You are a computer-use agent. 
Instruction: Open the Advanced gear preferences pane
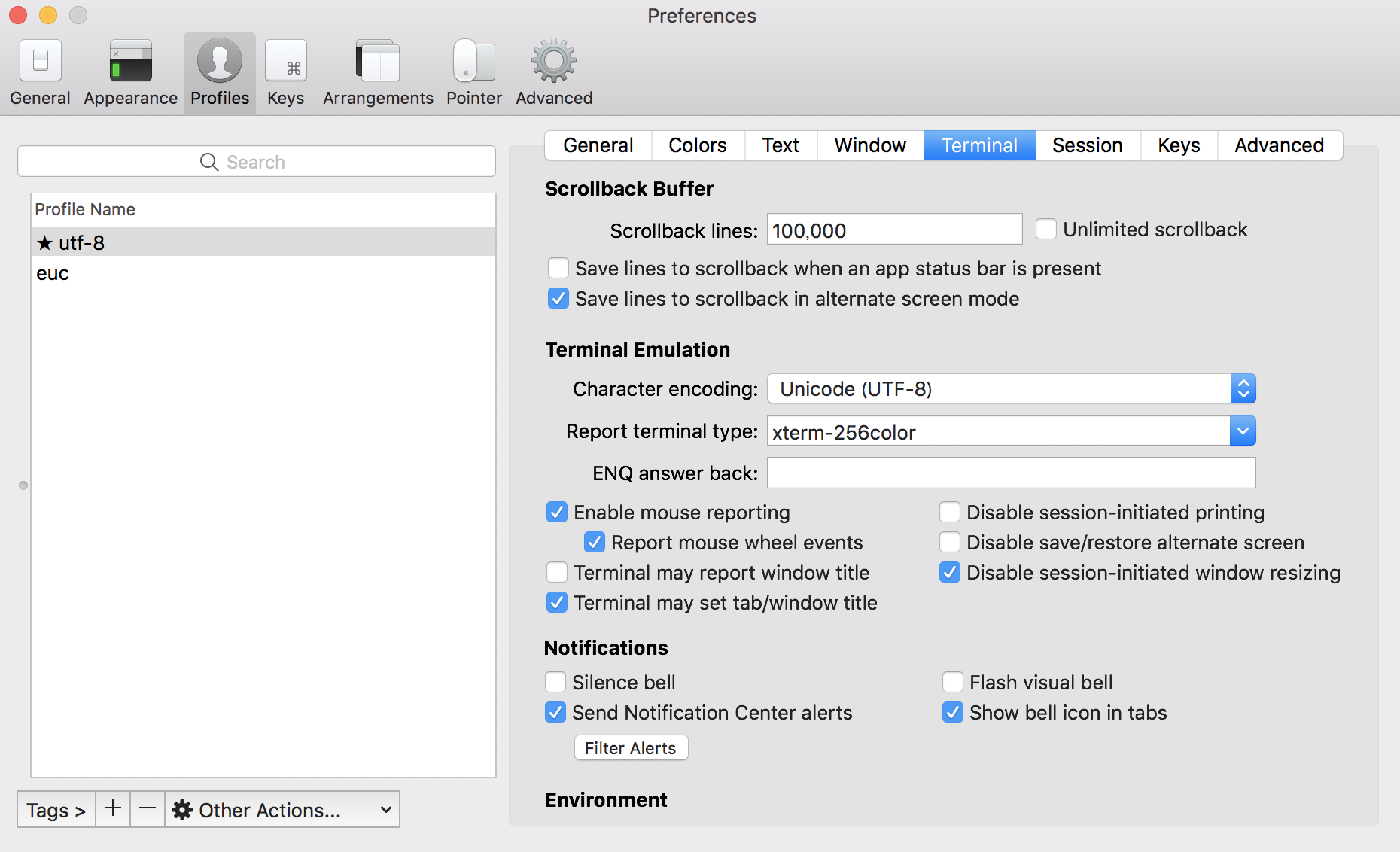coord(554,61)
